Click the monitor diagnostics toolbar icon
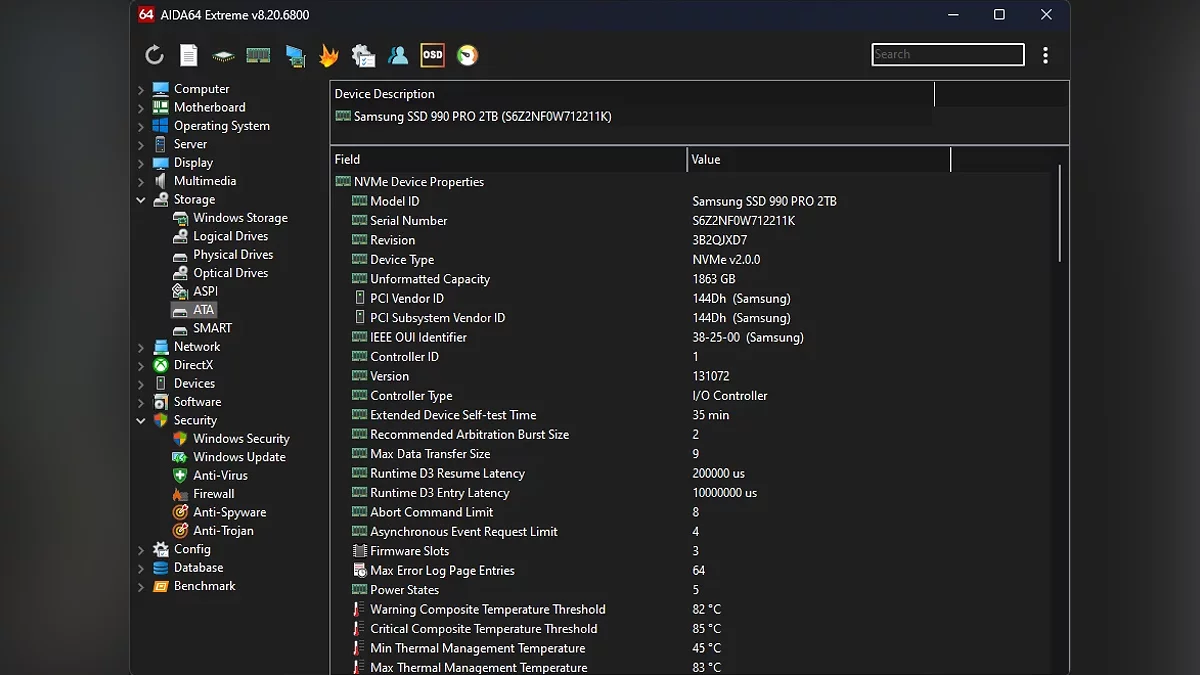The image size is (1200, 675). click(x=294, y=55)
